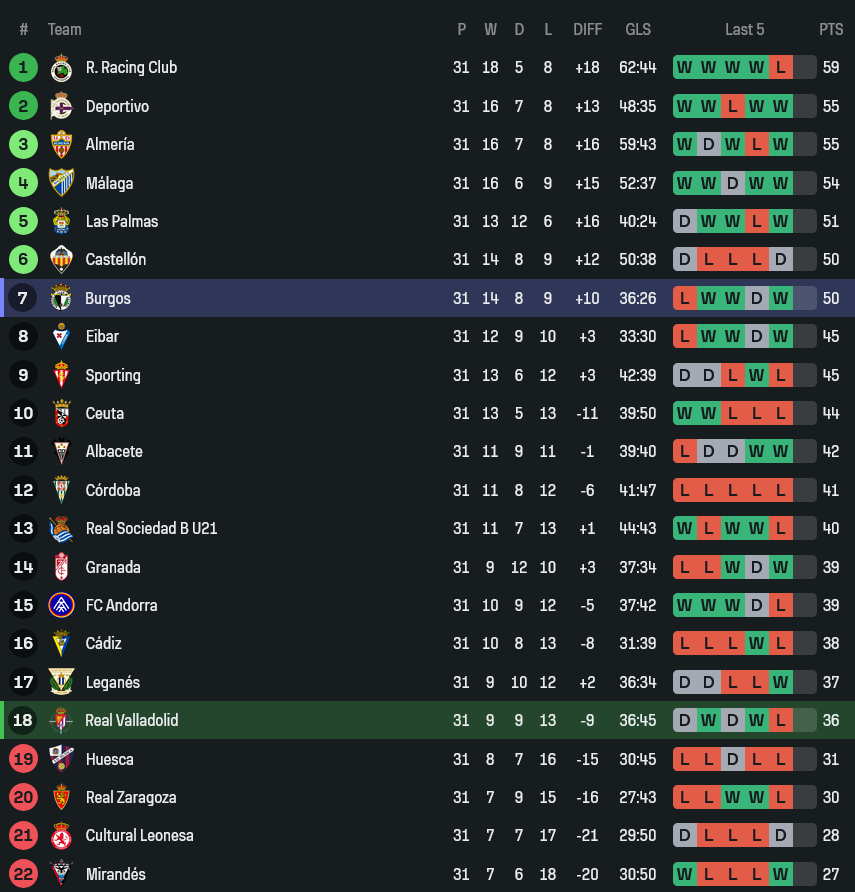855x892 pixels.
Task: Open the Cultural Leonesa team link
Action: (x=139, y=835)
